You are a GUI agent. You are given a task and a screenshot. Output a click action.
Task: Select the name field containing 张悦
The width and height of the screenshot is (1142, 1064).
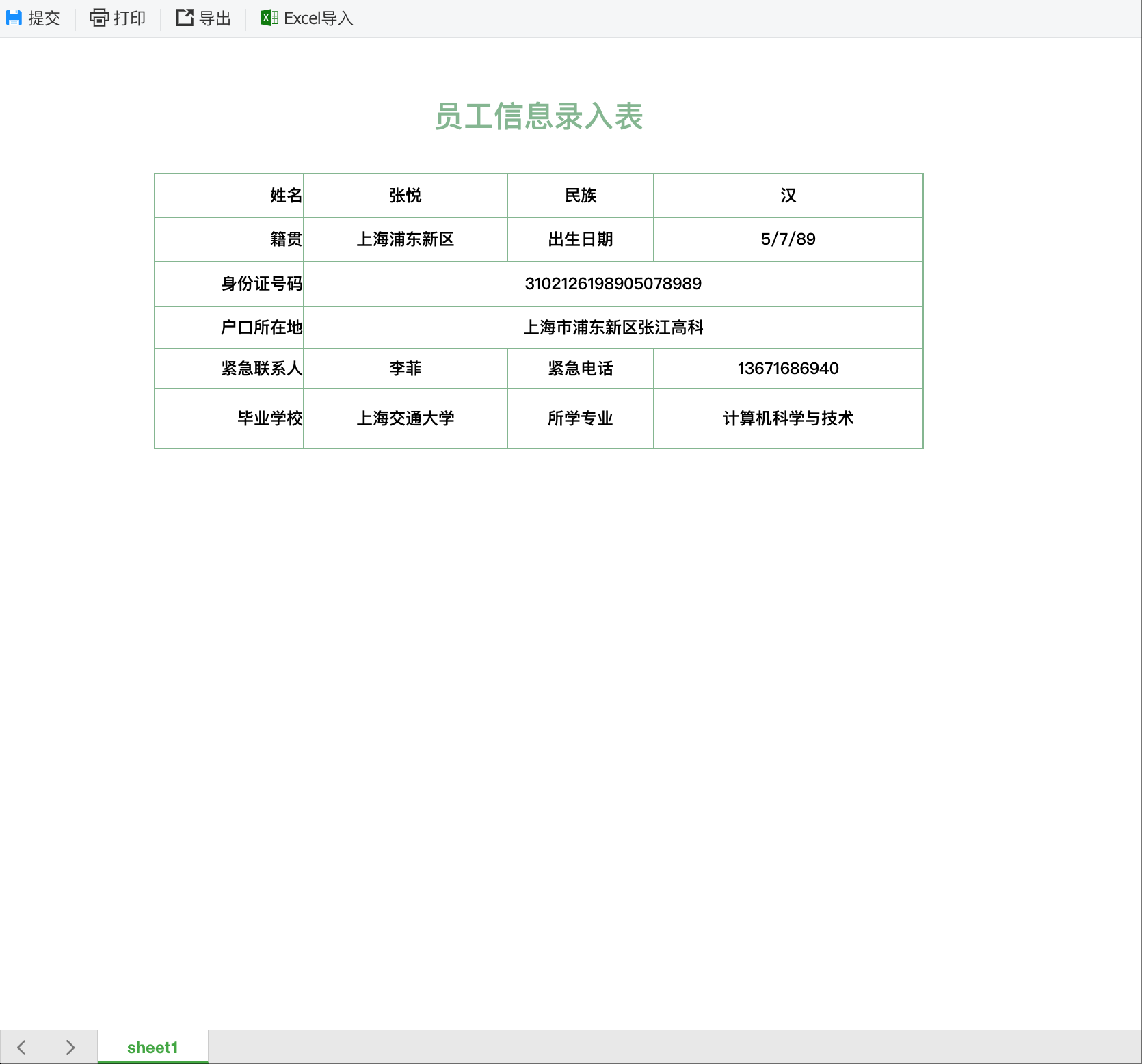point(406,196)
